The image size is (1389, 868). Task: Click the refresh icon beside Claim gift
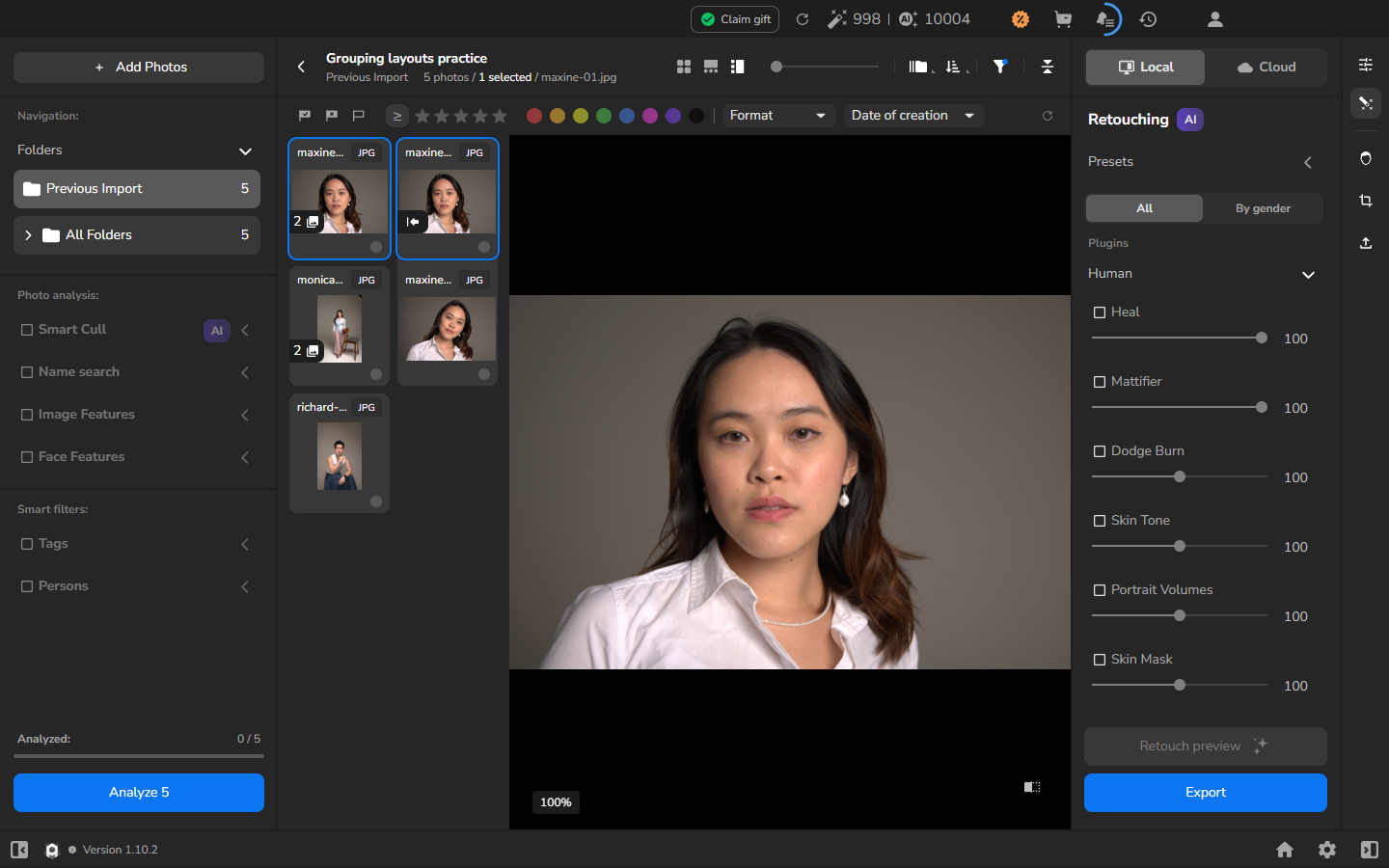pyautogui.click(x=802, y=19)
